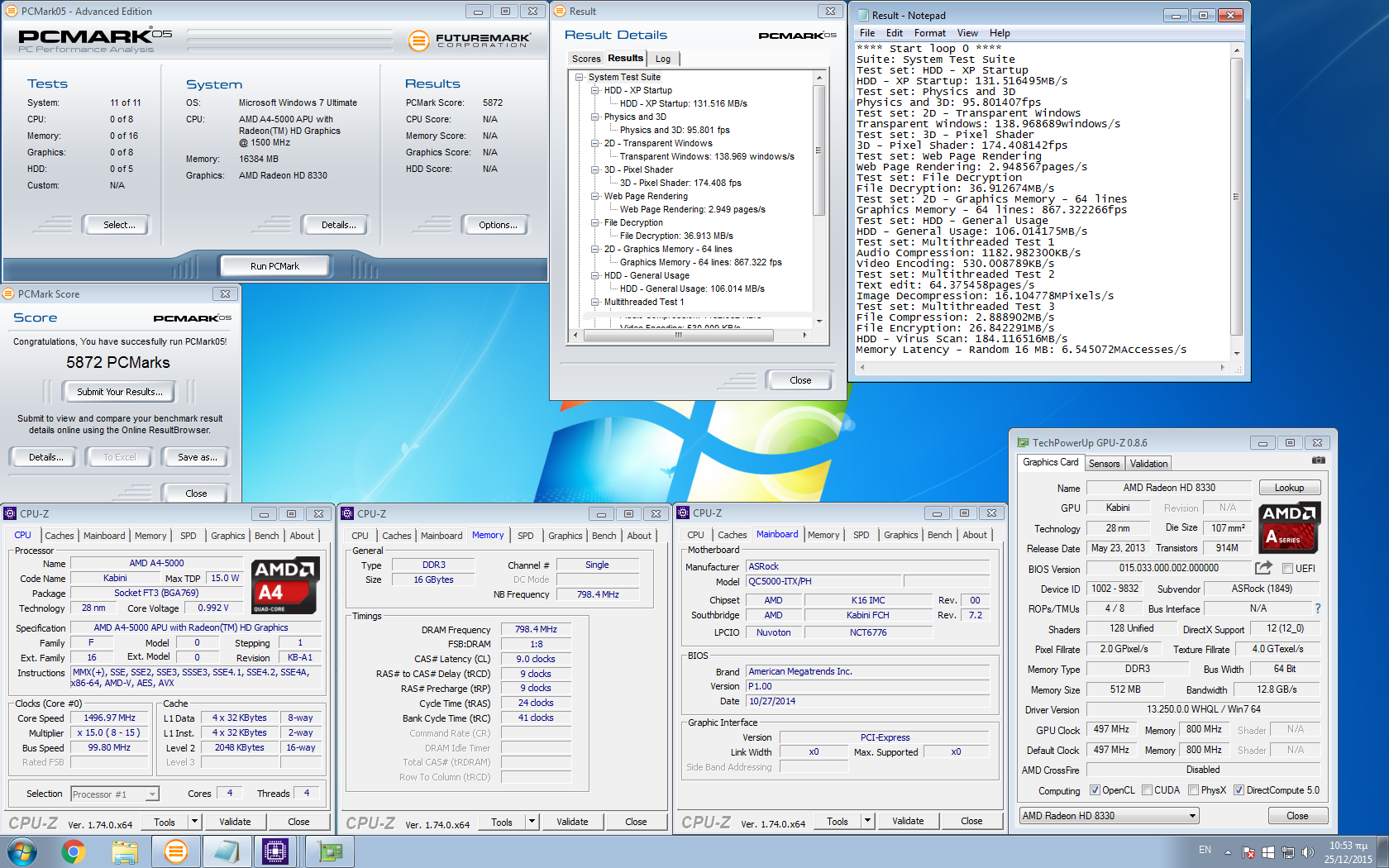Click the Lookup button in GPU-Z
The width and height of the screenshot is (1389, 868).
[1289, 488]
